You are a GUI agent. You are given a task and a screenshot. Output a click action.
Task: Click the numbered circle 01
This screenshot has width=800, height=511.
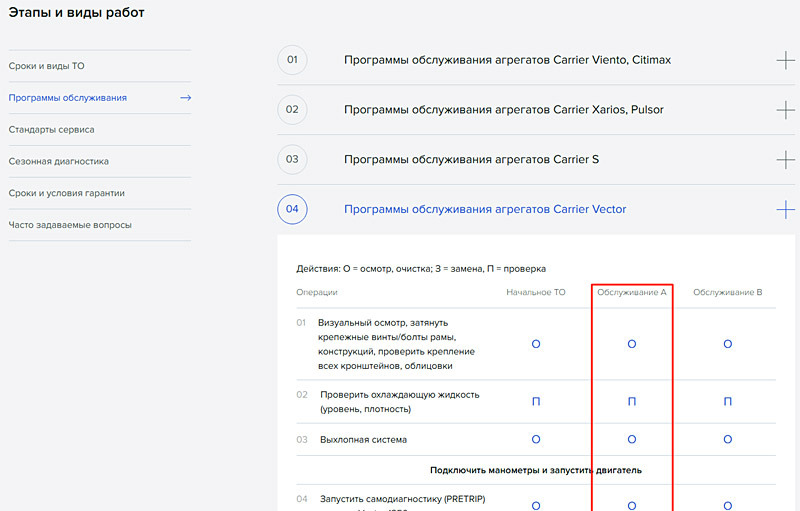(x=292, y=60)
